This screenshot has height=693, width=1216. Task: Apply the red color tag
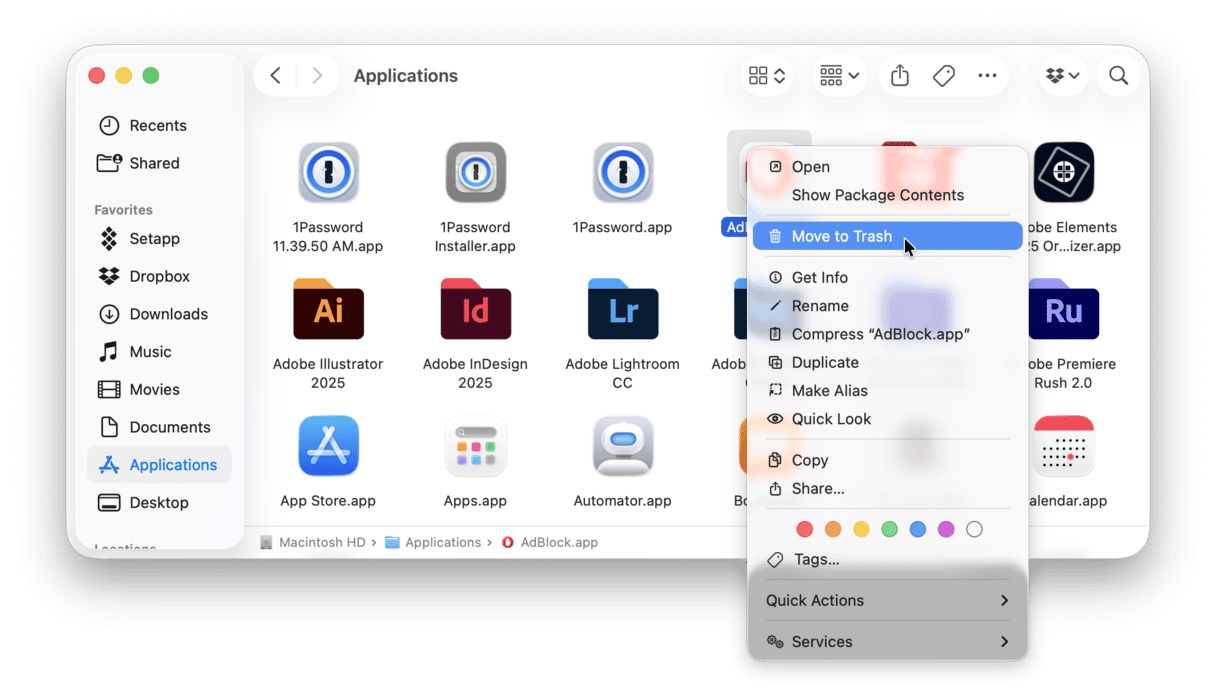804,529
